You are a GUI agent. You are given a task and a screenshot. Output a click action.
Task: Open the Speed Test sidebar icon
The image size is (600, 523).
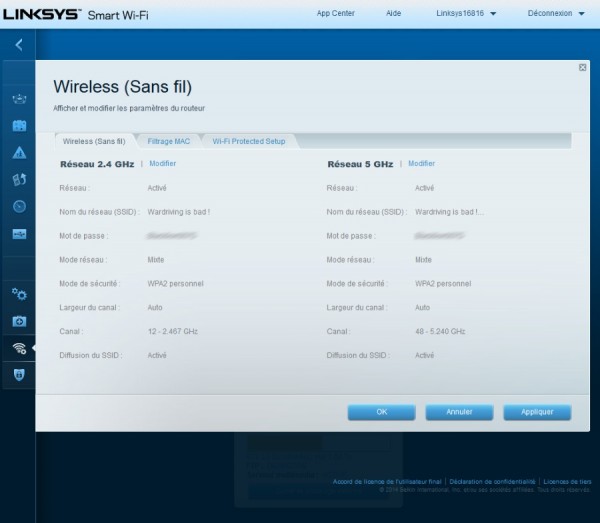pos(18,207)
